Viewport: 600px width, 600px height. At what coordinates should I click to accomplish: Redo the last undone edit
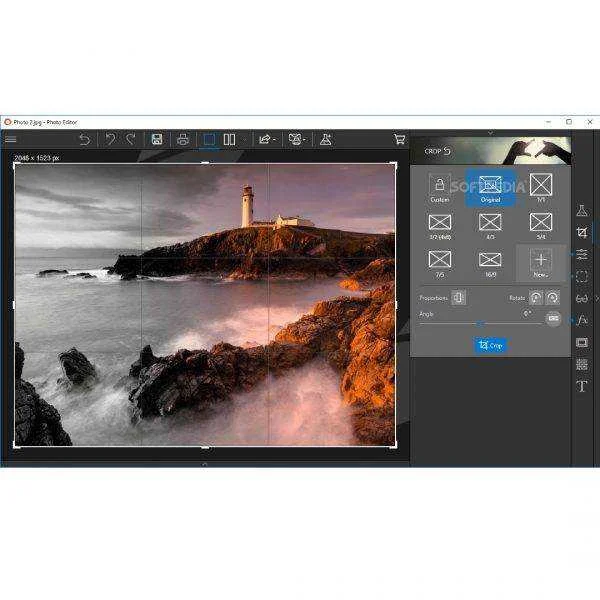[131, 139]
